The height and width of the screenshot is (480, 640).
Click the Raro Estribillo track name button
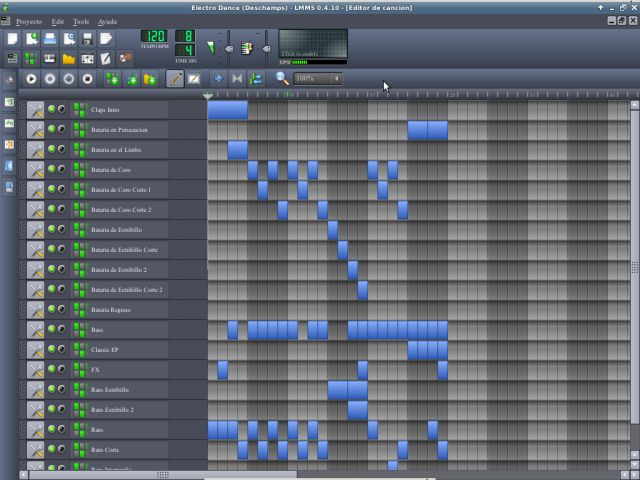tap(120, 390)
